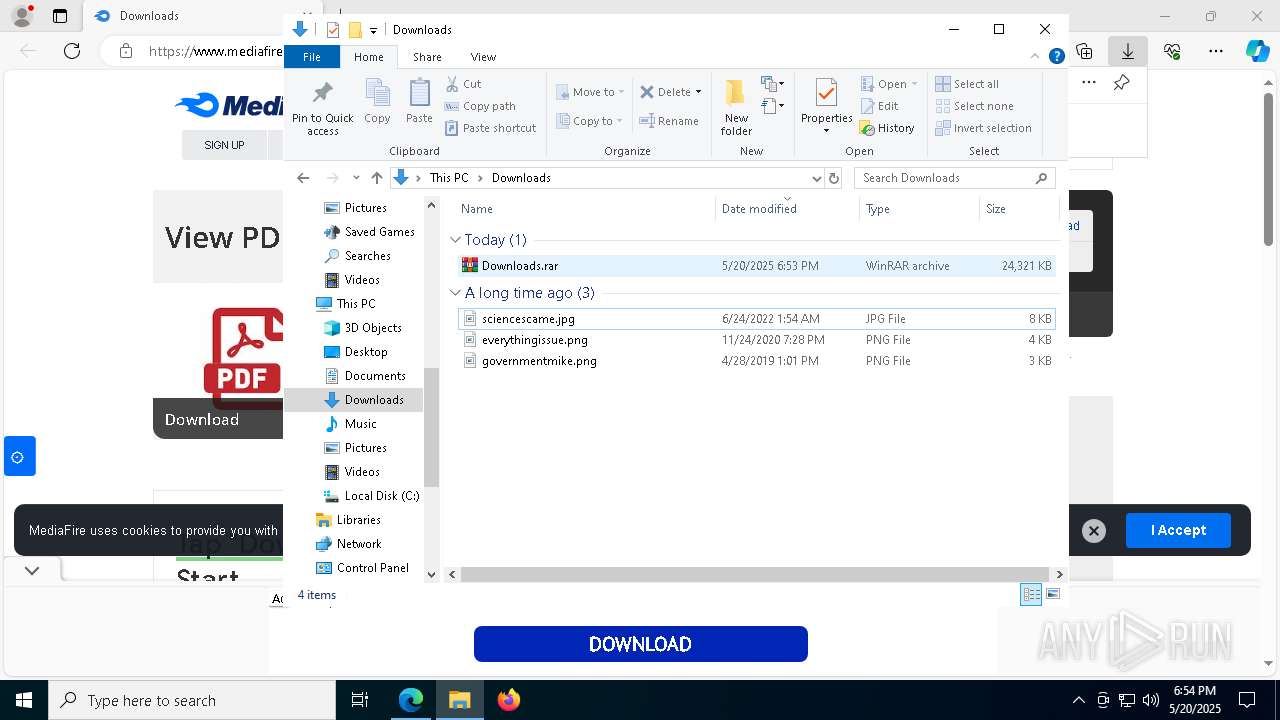Screen dimensions: 1280x720
Task: Click the blue DOWNLOAD button
Action: click(641, 644)
